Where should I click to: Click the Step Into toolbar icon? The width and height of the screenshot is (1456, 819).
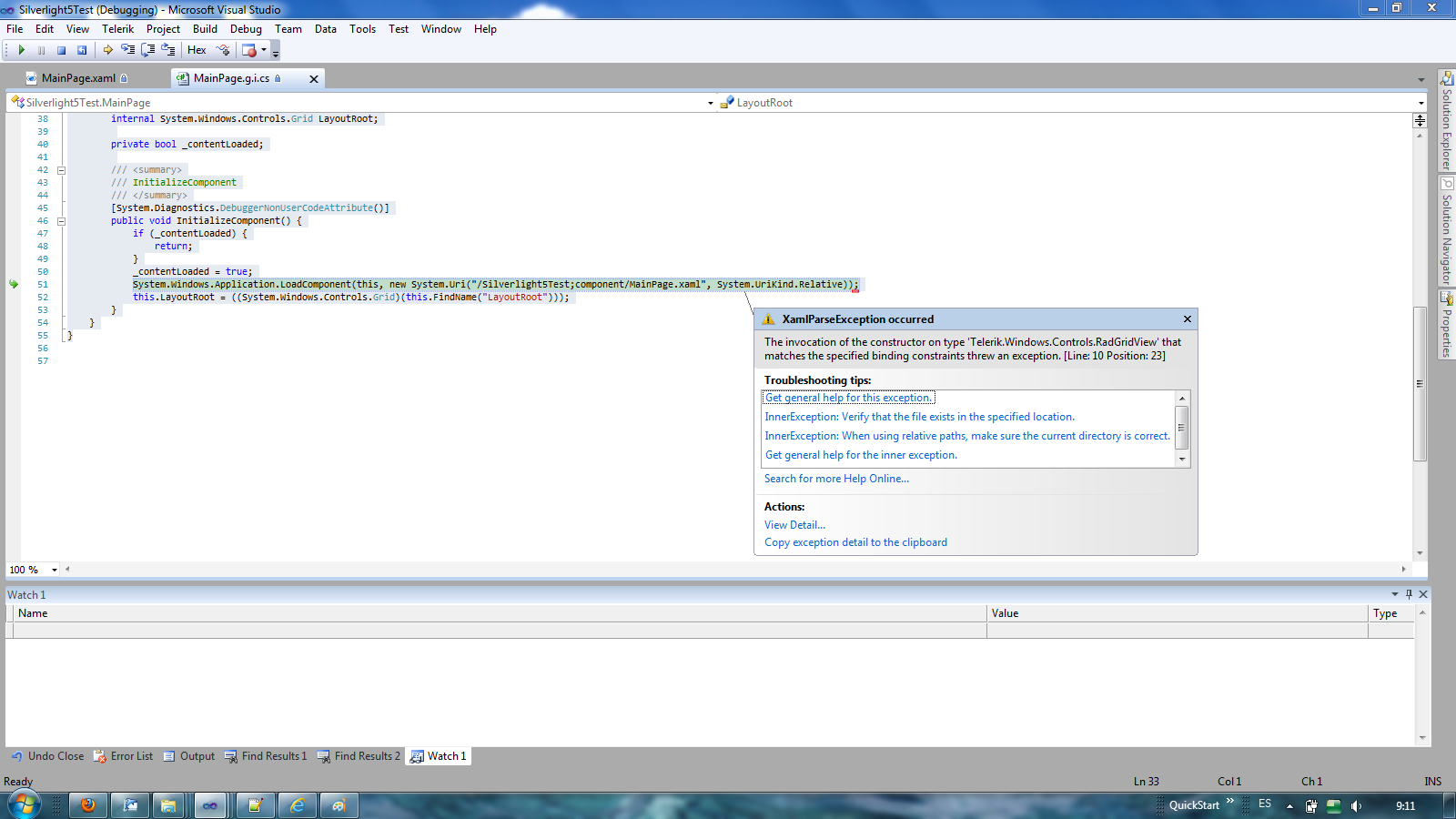click(127, 50)
